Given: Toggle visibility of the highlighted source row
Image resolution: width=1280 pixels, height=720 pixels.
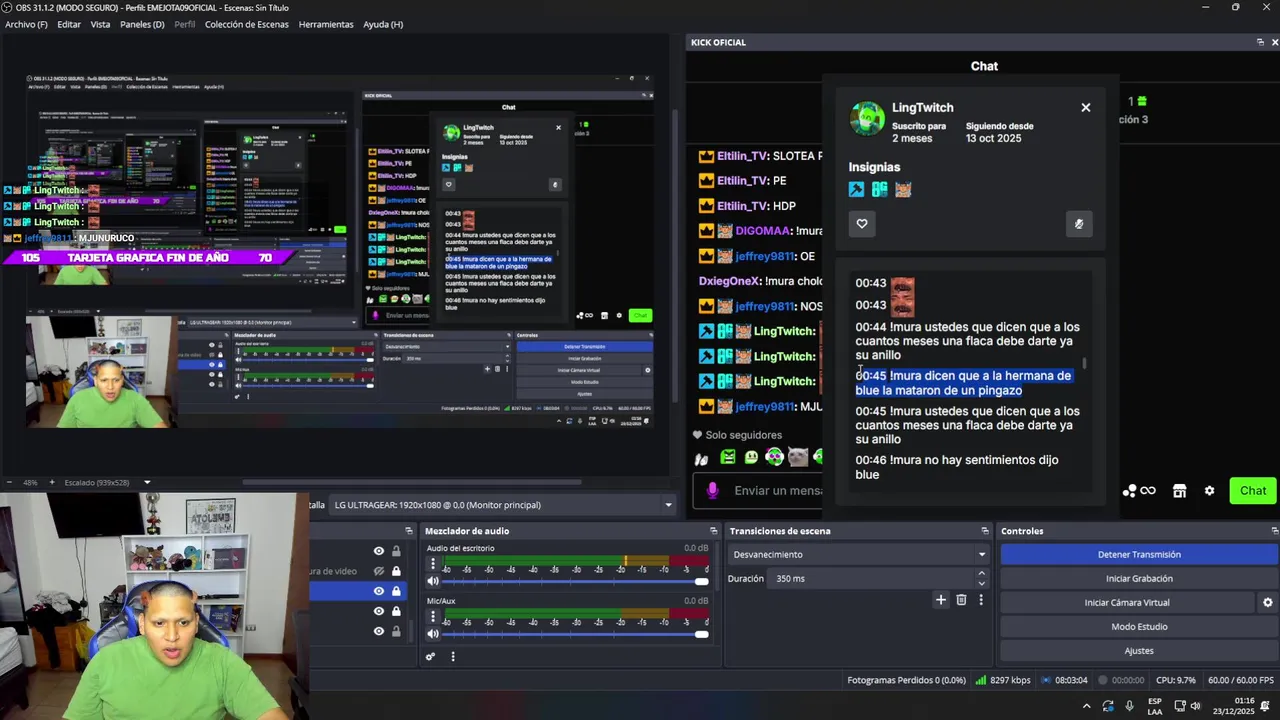Looking at the screenshot, I should (379, 591).
